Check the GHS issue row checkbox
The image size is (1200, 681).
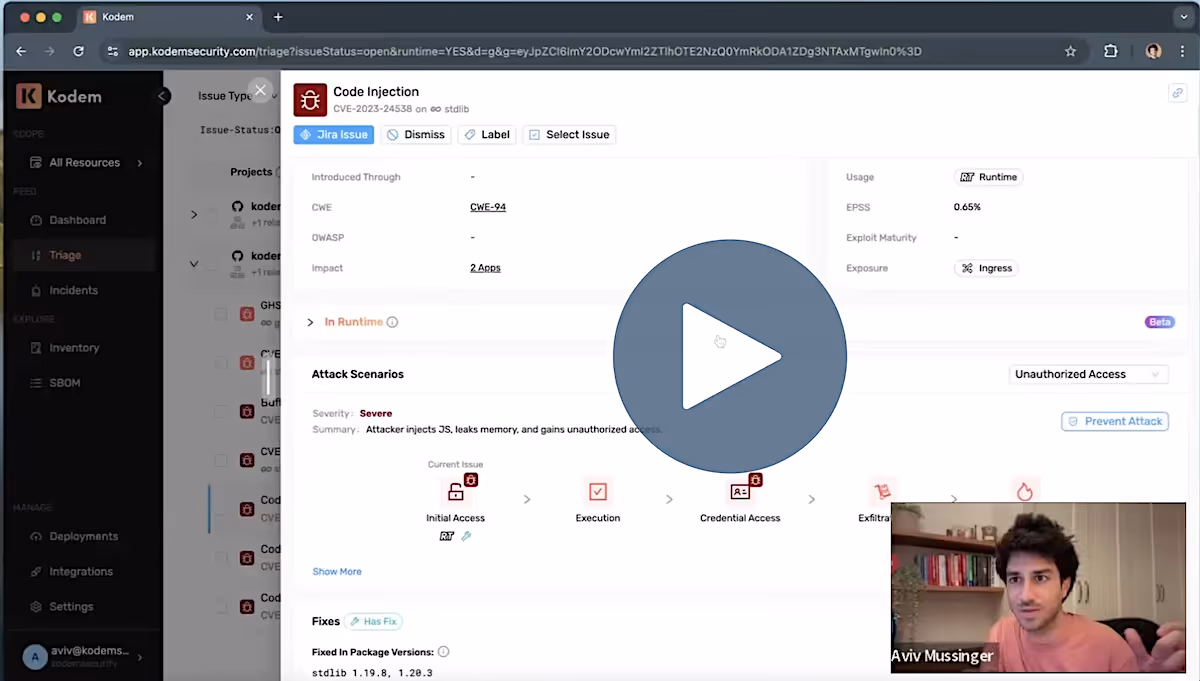point(220,314)
